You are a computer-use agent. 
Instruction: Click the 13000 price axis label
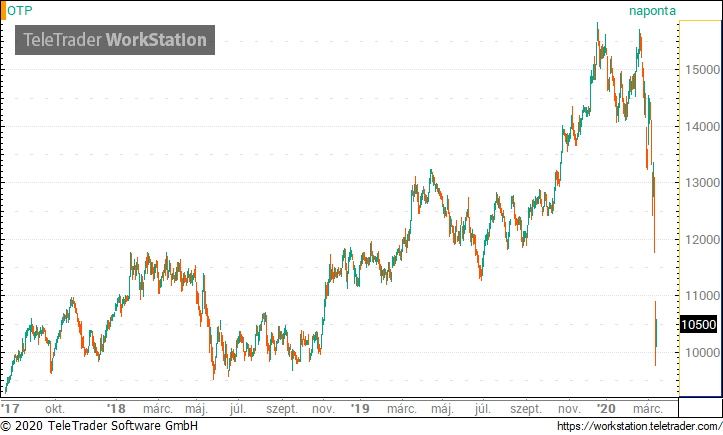click(702, 183)
